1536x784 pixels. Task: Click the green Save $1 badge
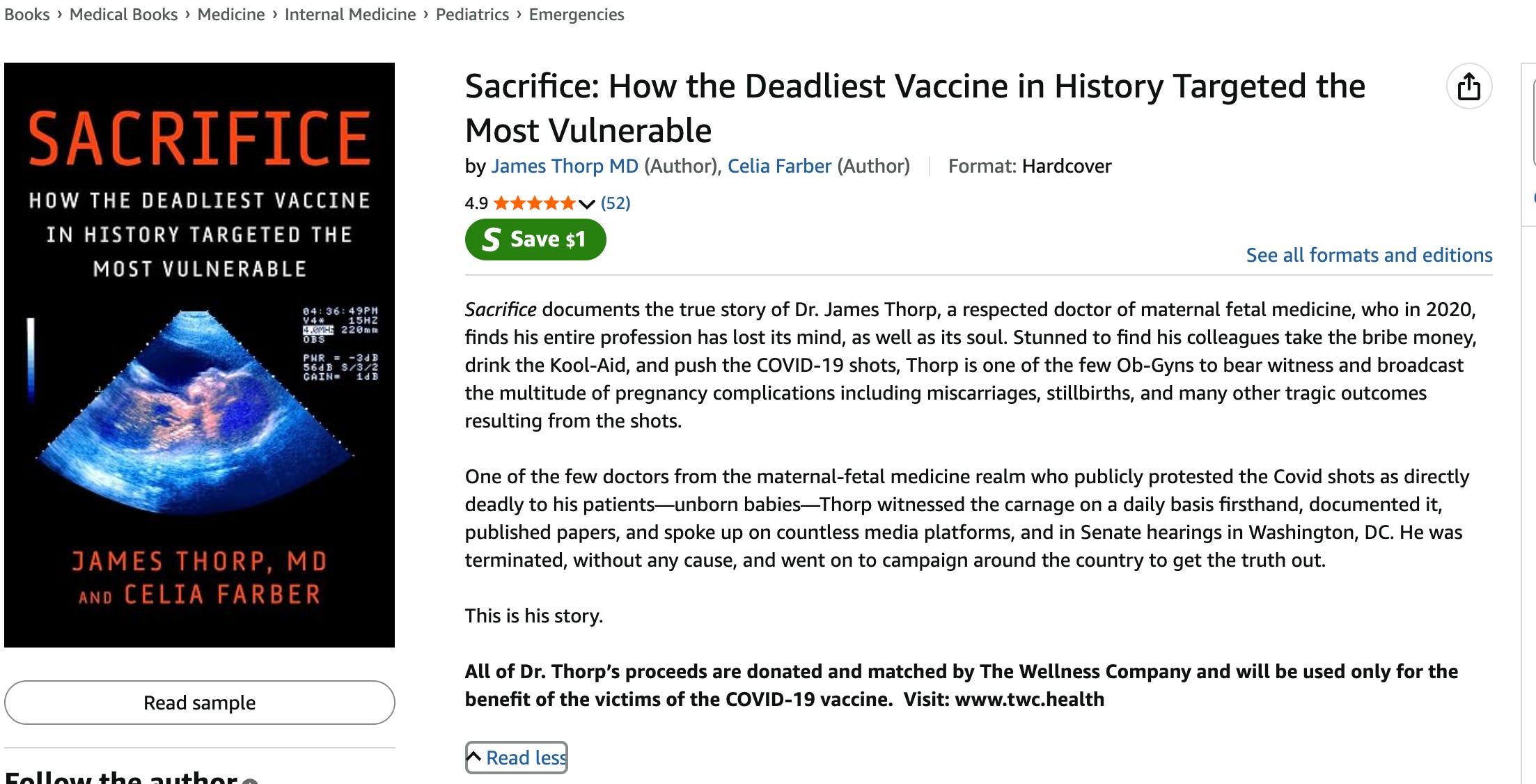[535, 240]
